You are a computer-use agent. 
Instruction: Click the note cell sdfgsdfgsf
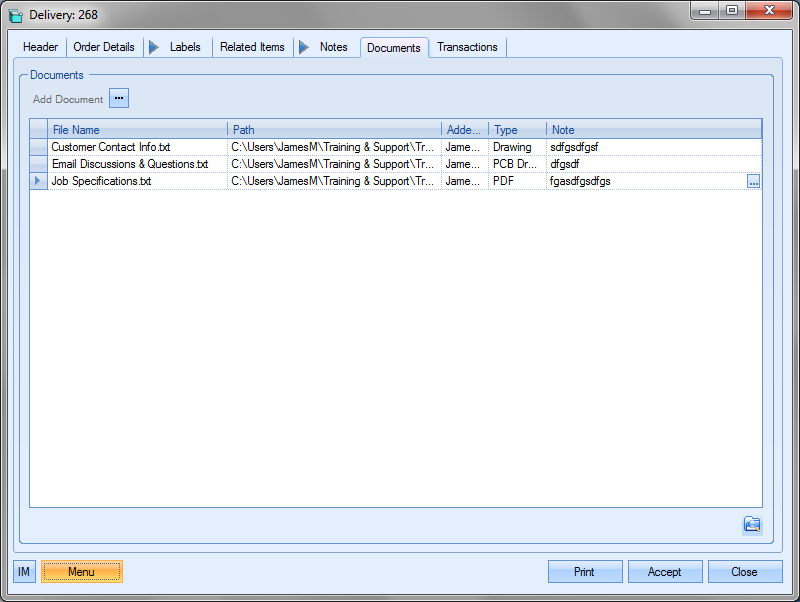click(x=654, y=147)
